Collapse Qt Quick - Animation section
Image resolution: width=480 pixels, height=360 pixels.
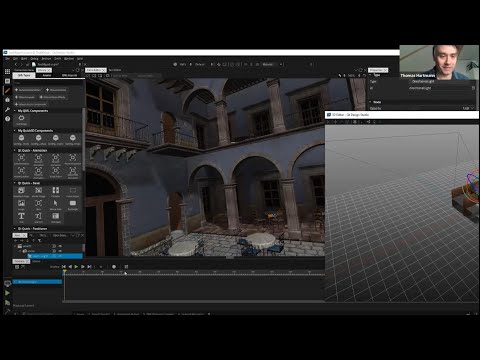click(15, 151)
